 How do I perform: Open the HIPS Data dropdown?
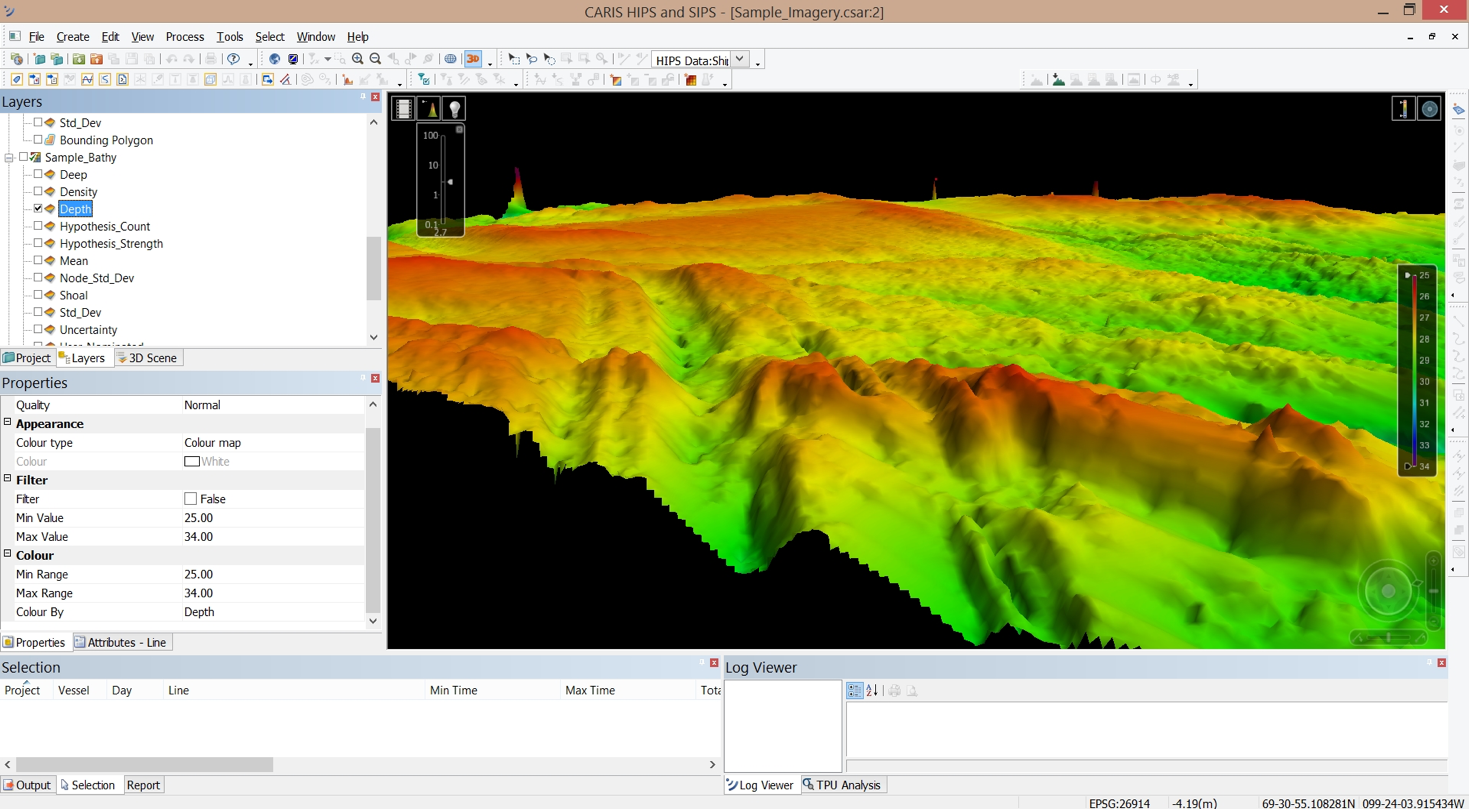click(x=740, y=60)
